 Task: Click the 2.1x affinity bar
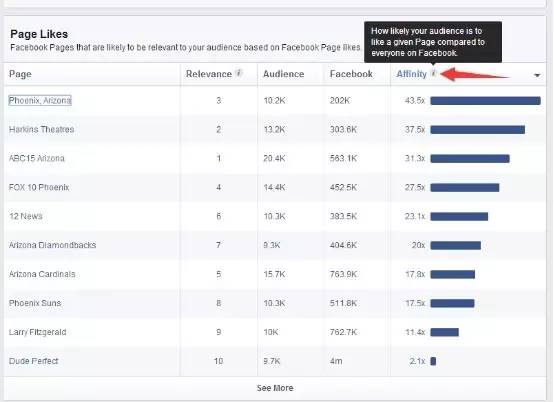433,361
